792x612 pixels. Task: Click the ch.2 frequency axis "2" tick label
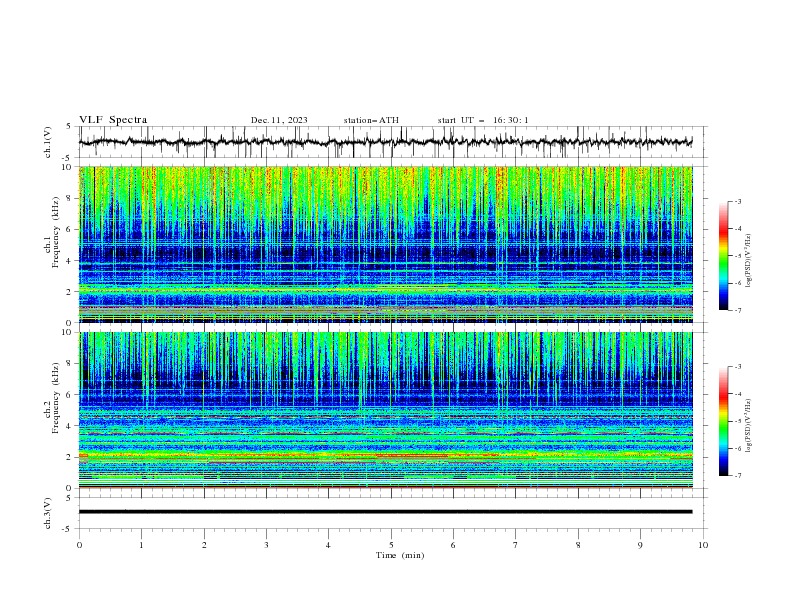(x=70, y=457)
